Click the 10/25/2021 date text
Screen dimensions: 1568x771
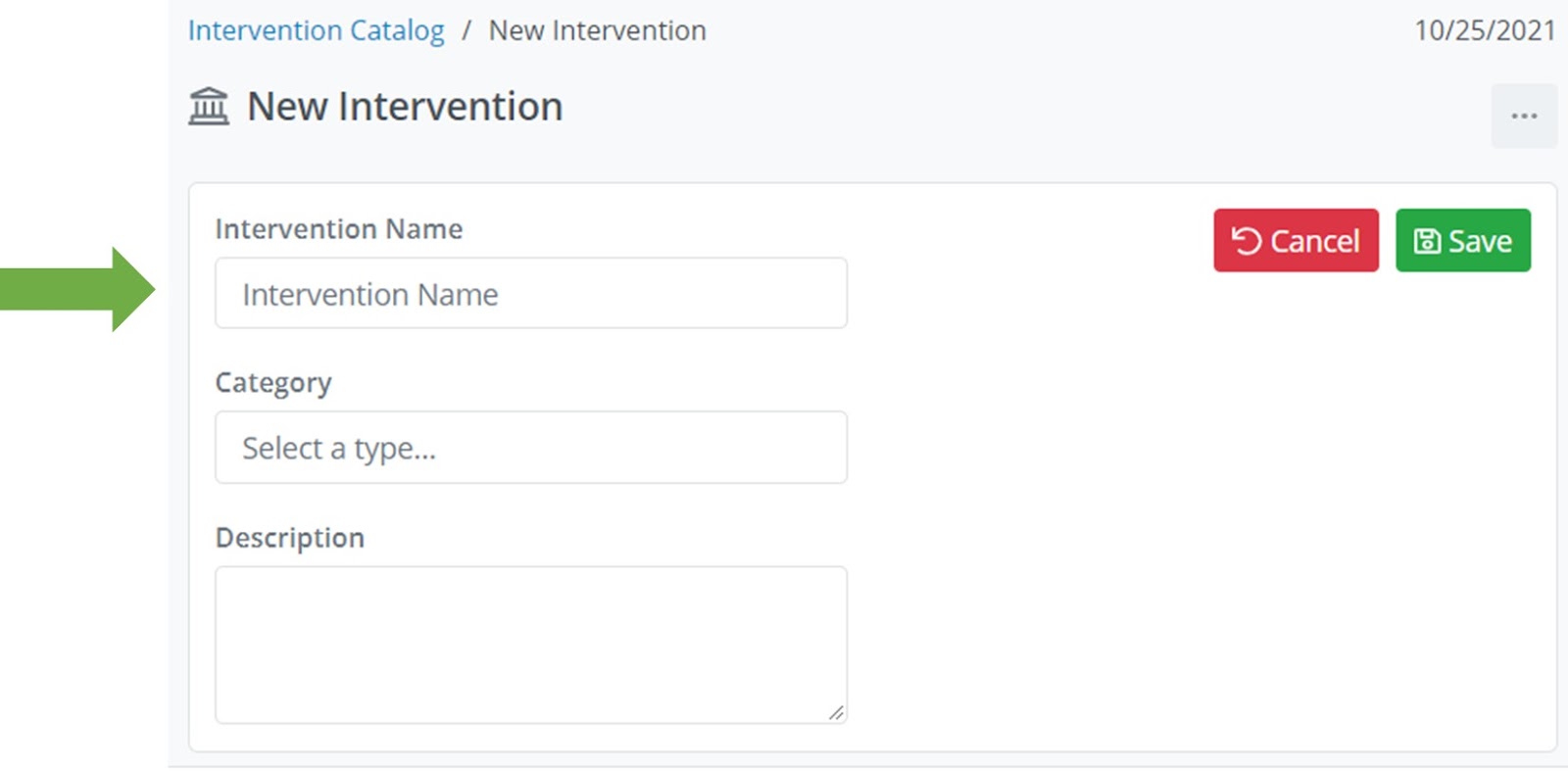(x=1484, y=30)
